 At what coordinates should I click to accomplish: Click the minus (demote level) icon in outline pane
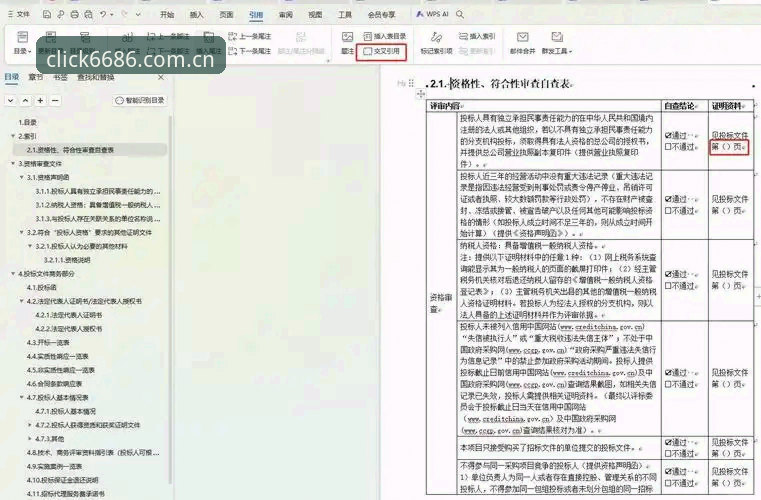pos(55,100)
